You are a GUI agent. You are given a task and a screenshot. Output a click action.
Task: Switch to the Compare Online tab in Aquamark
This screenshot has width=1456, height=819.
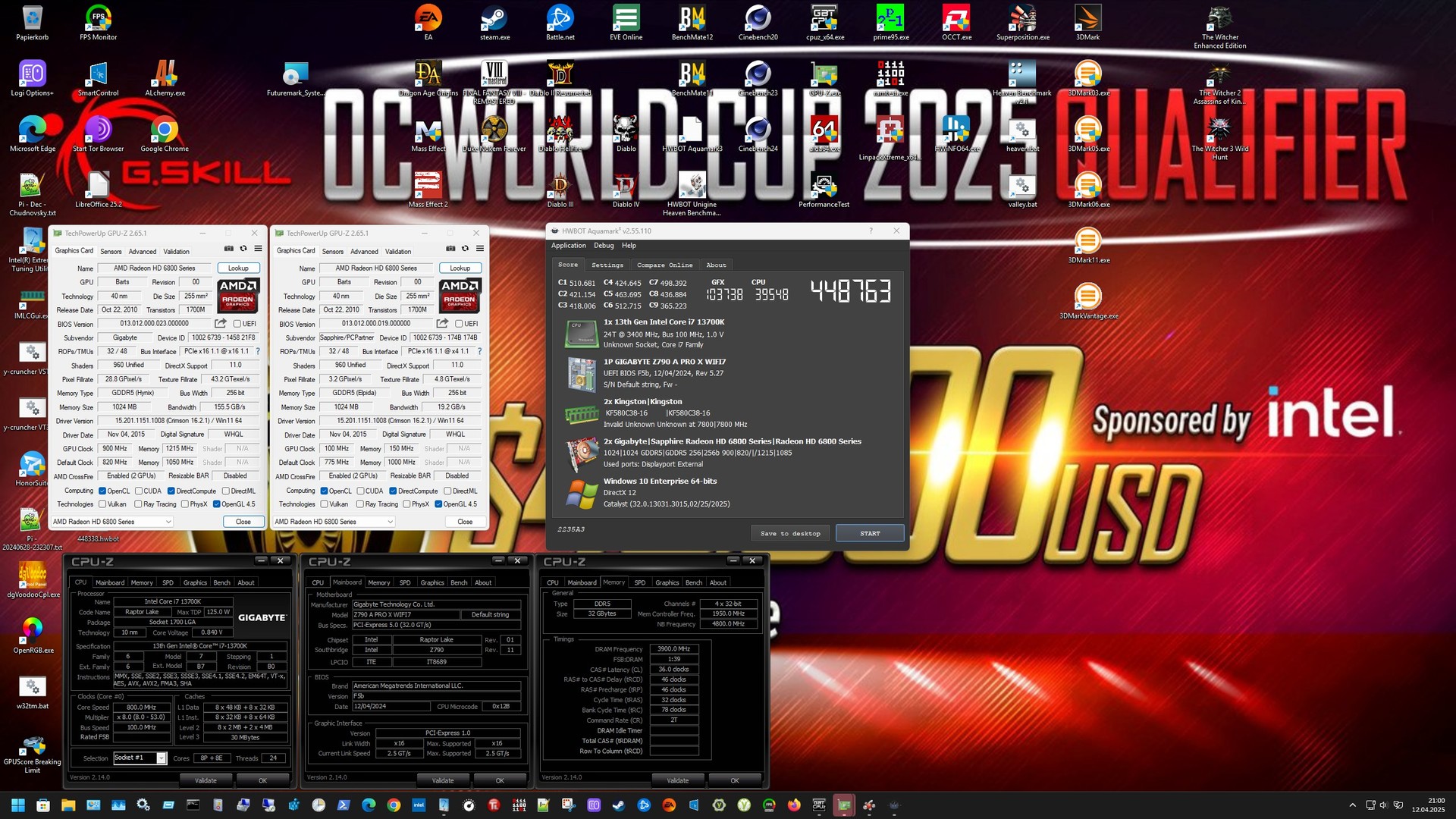[664, 265]
